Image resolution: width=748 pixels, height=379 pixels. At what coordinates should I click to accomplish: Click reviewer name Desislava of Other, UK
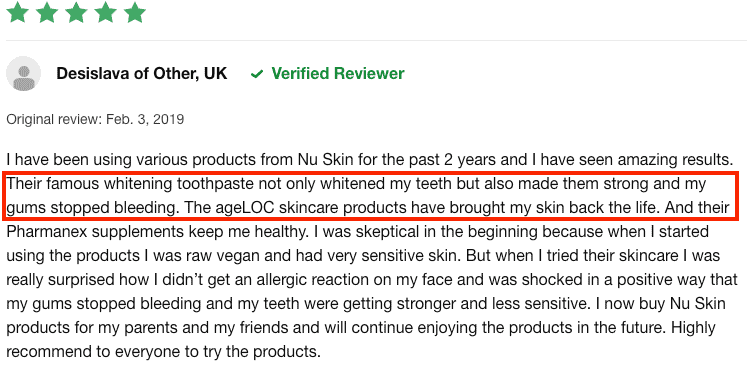click(142, 74)
